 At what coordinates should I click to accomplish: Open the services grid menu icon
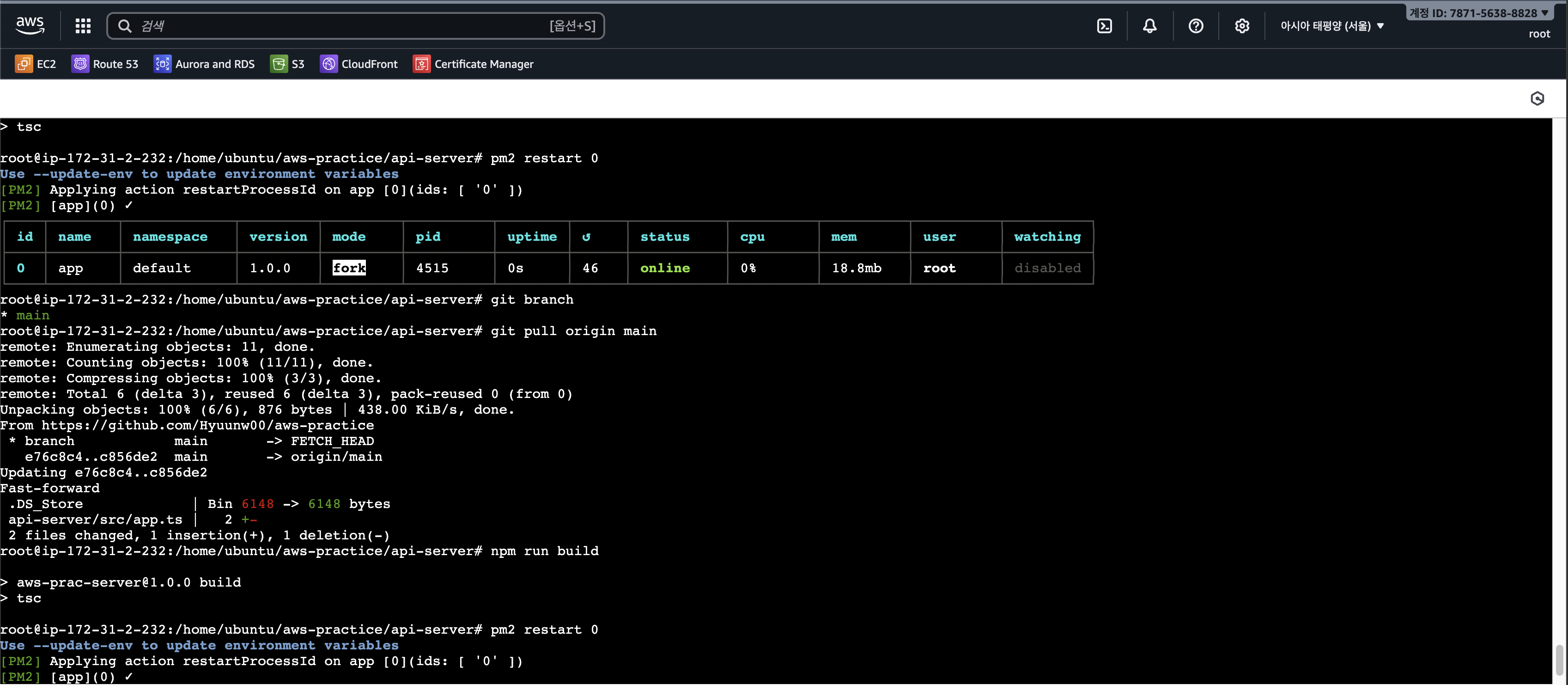click(x=83, y=25)
